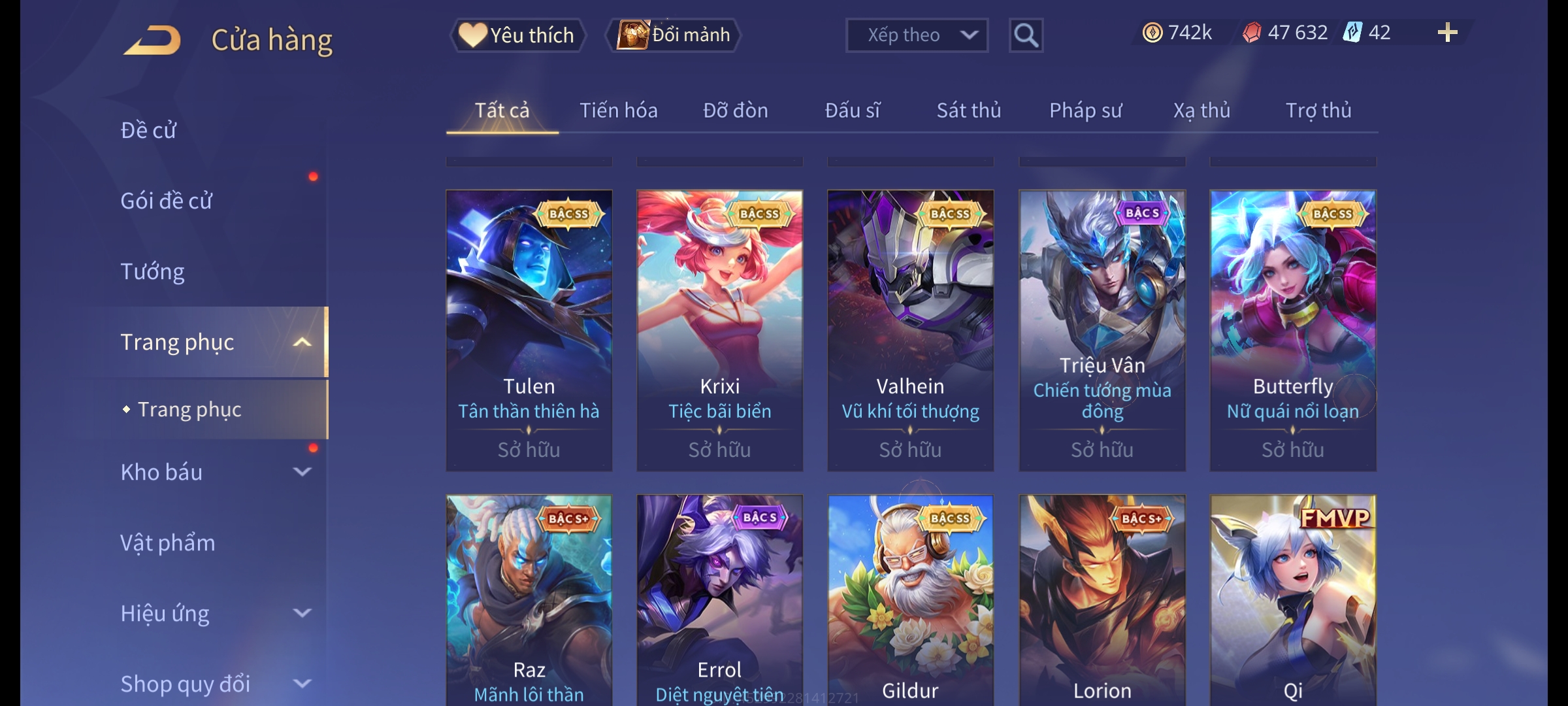Open search with the magnifier icon
The height and width of the screenshot is (706, 1568).
1026,35
